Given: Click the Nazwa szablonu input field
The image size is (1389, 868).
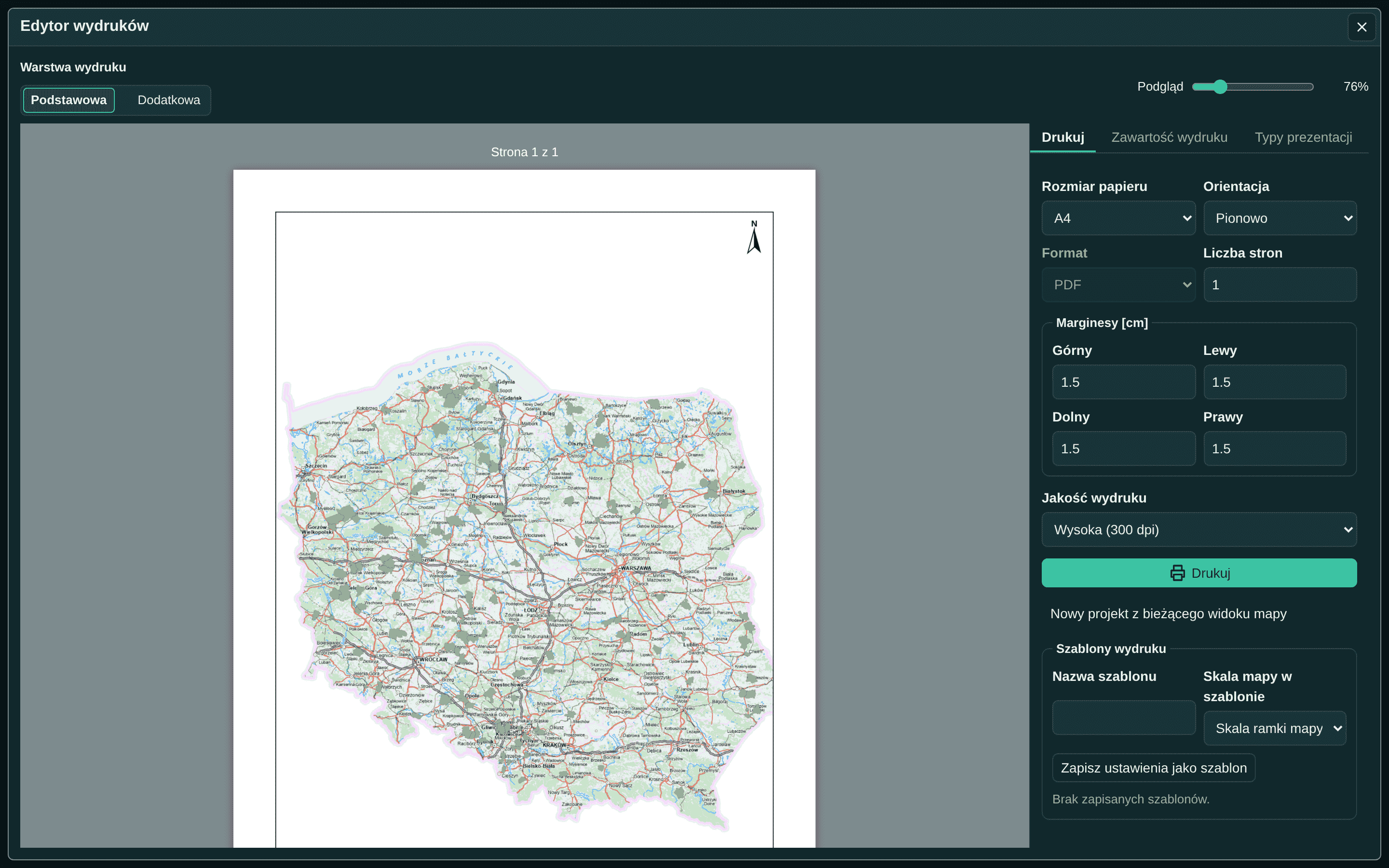Looking at the screenshot, I should coord(1123,718).
